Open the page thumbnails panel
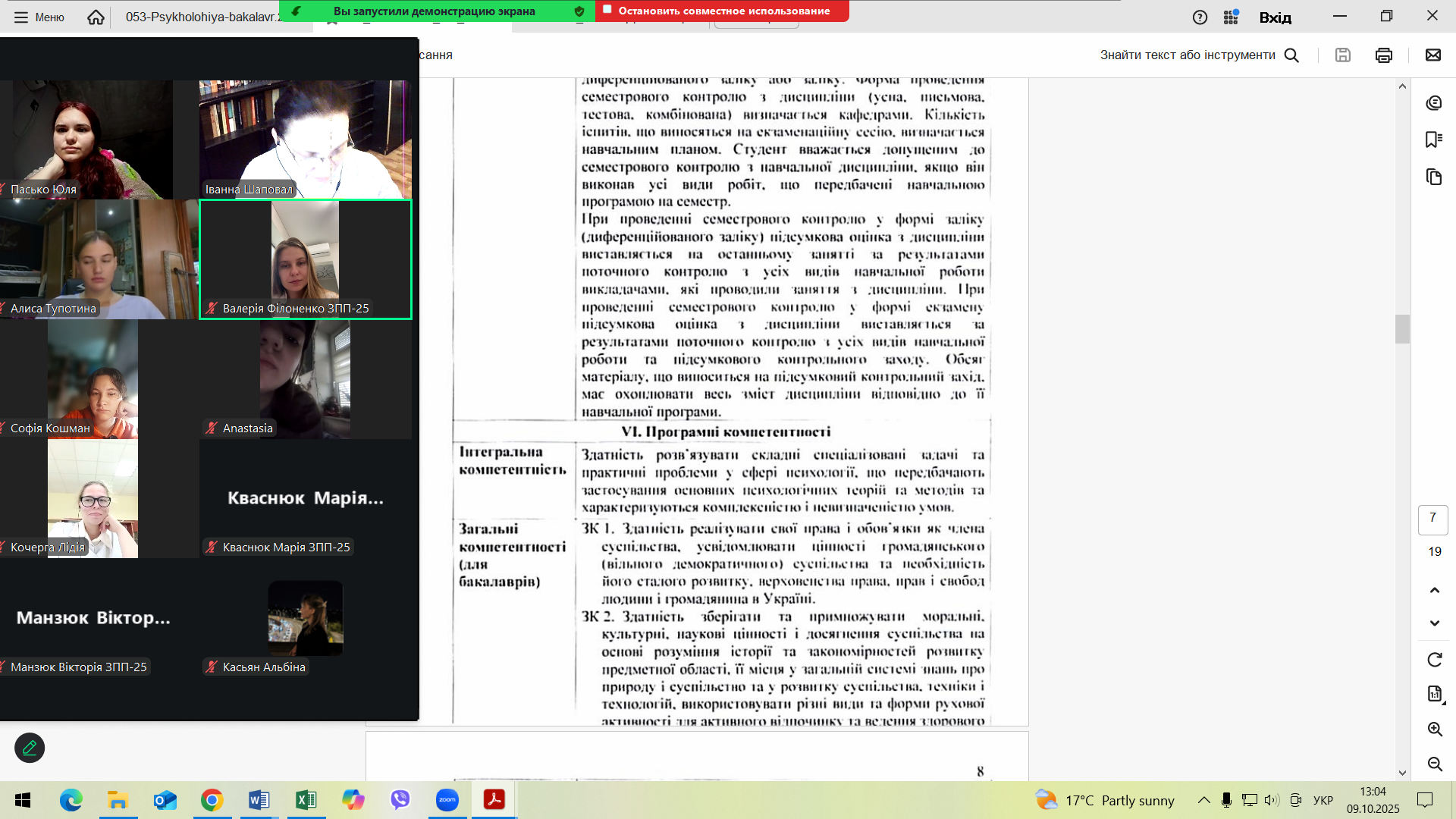1456x819 pixels. click(1433, 177)
